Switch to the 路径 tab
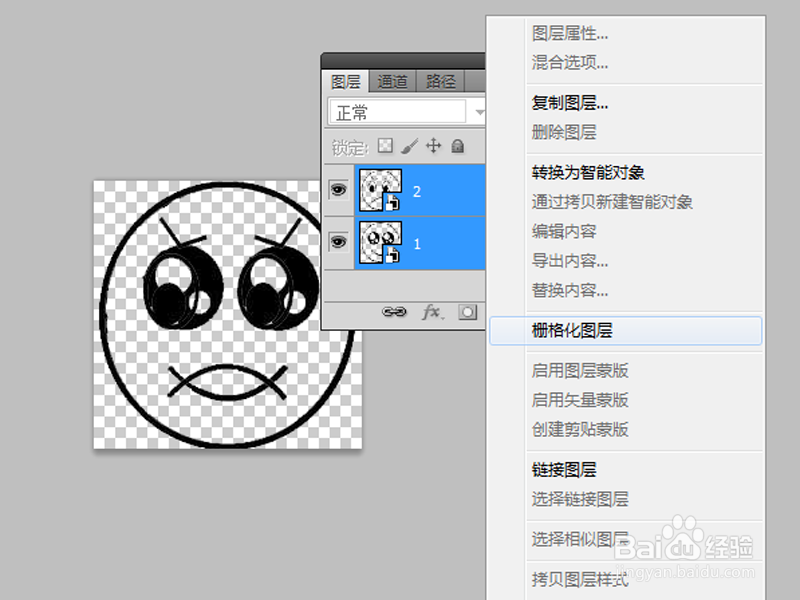 point(440,82)
